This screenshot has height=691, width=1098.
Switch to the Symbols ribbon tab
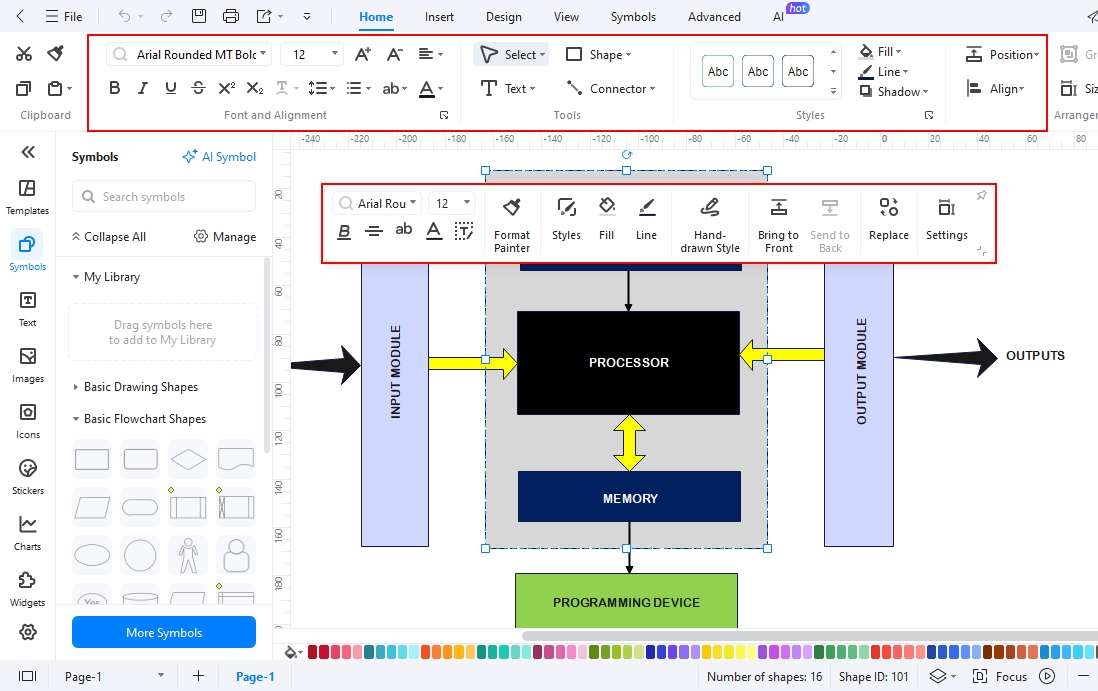point(633,17)
